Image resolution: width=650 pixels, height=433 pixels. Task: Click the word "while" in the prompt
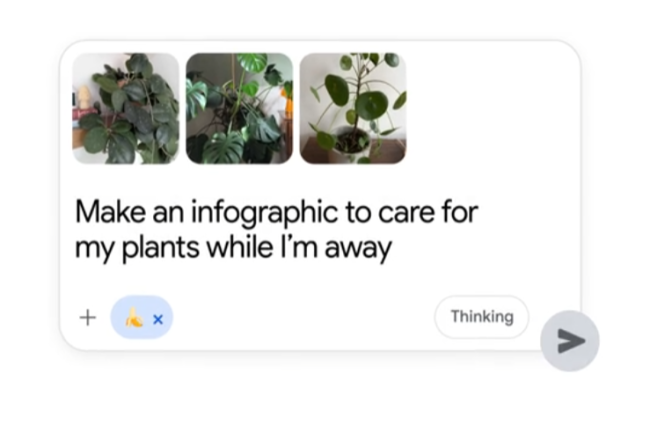(x=239, y=247)
